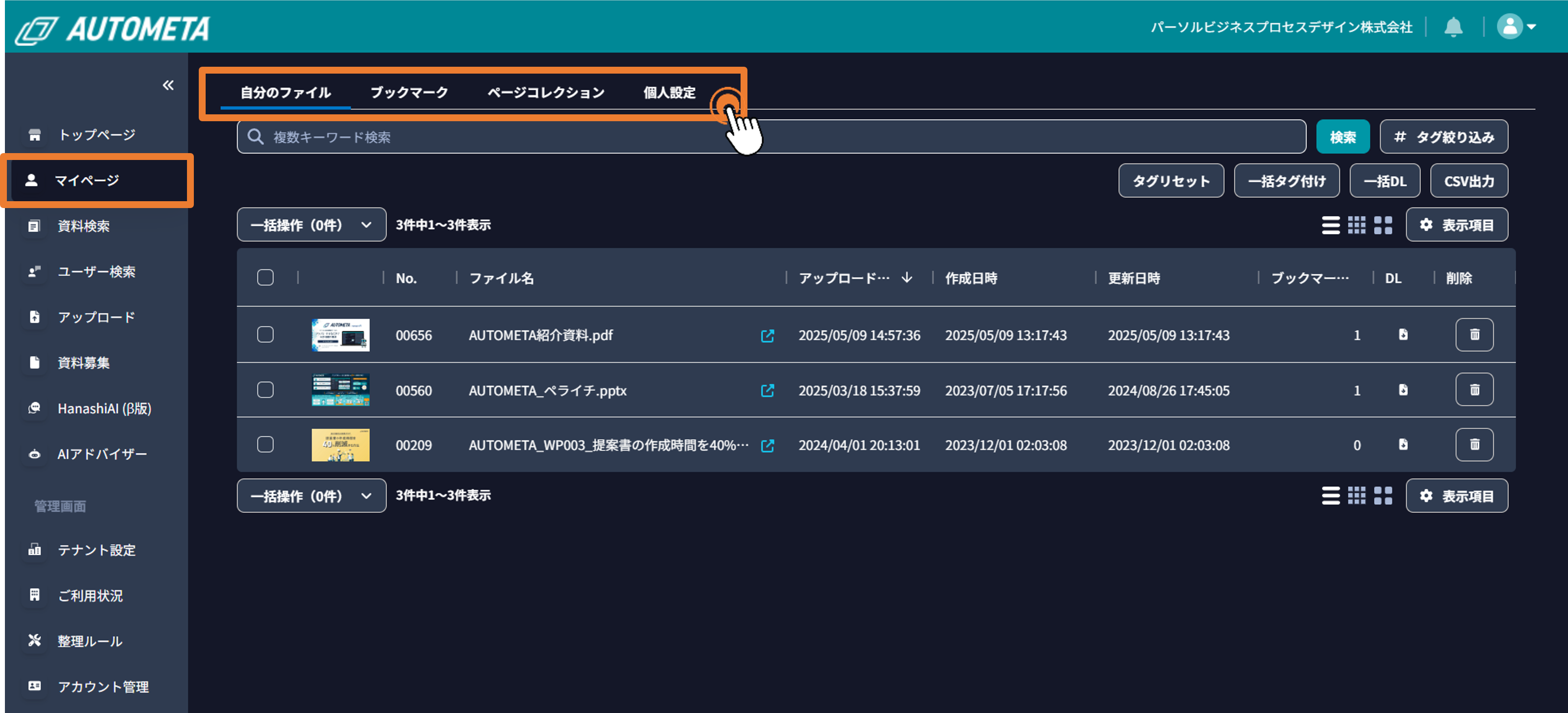Switch to the ブックマーク tab

click(x=409, y=93)
